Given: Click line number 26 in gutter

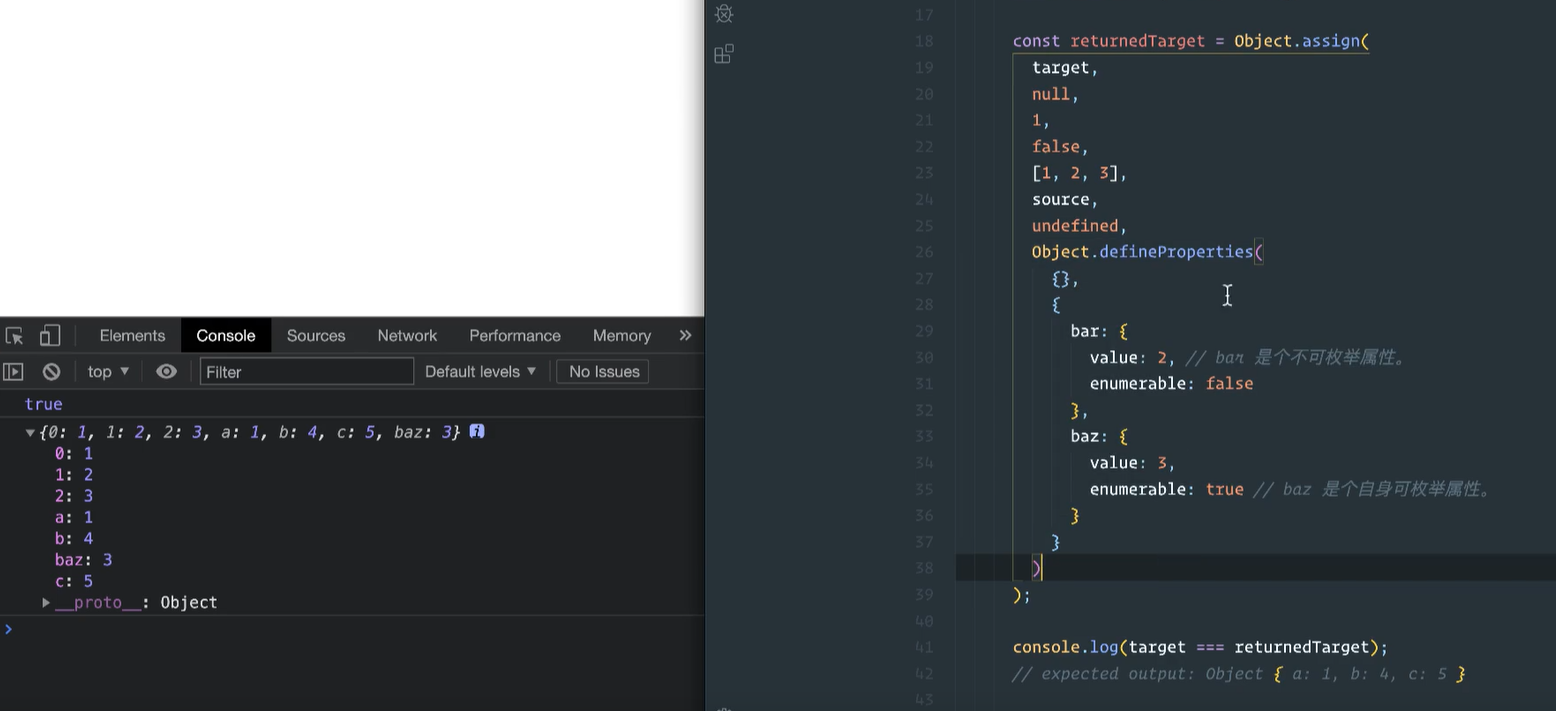Looking at the screenshot, I should coord(924,252).
